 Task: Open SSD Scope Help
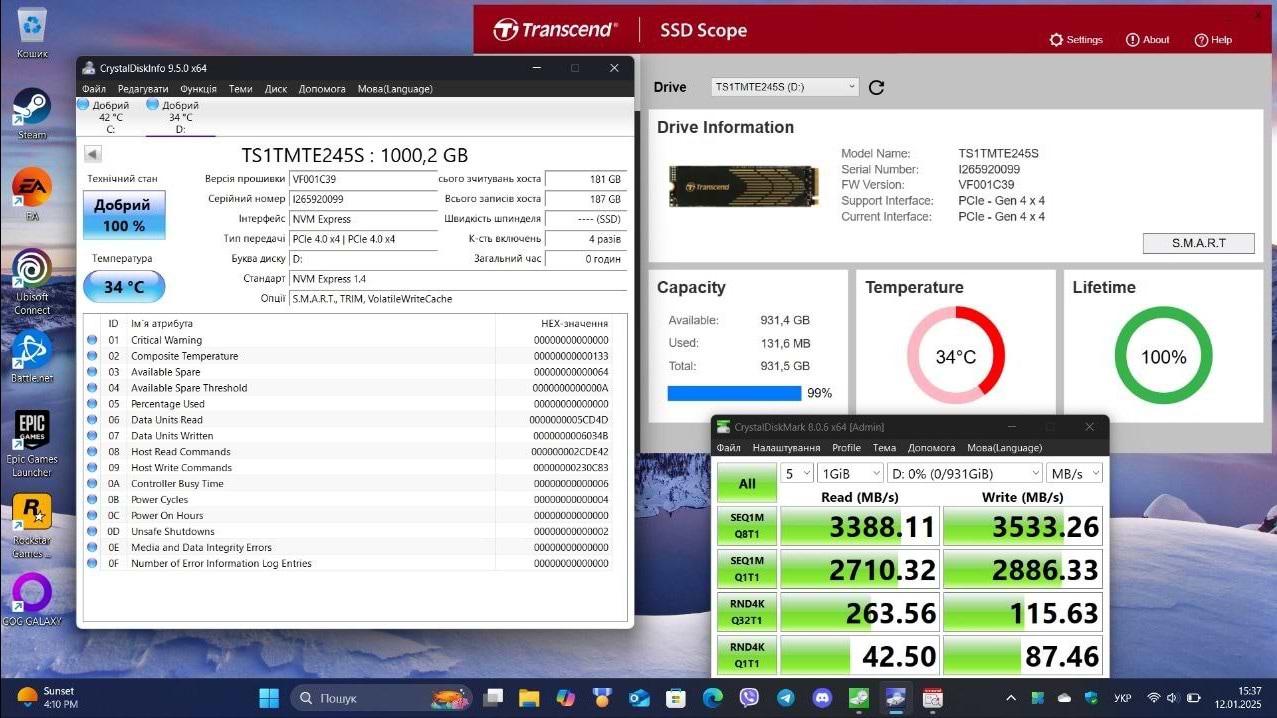[1213, 40]
